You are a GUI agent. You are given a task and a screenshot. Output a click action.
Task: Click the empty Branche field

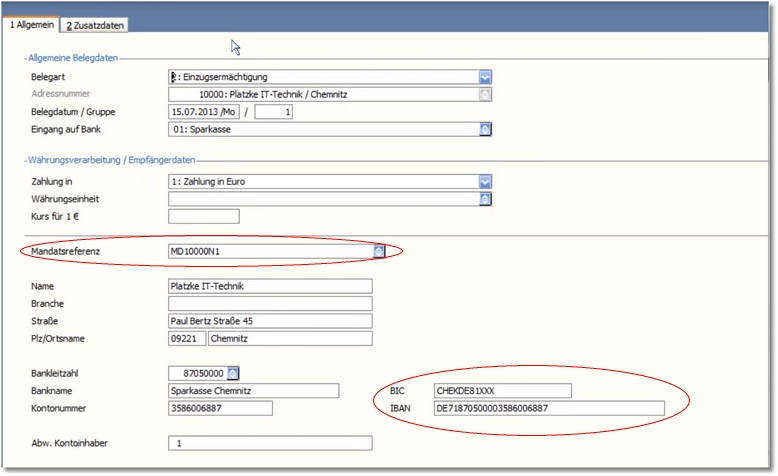(270, 303)
